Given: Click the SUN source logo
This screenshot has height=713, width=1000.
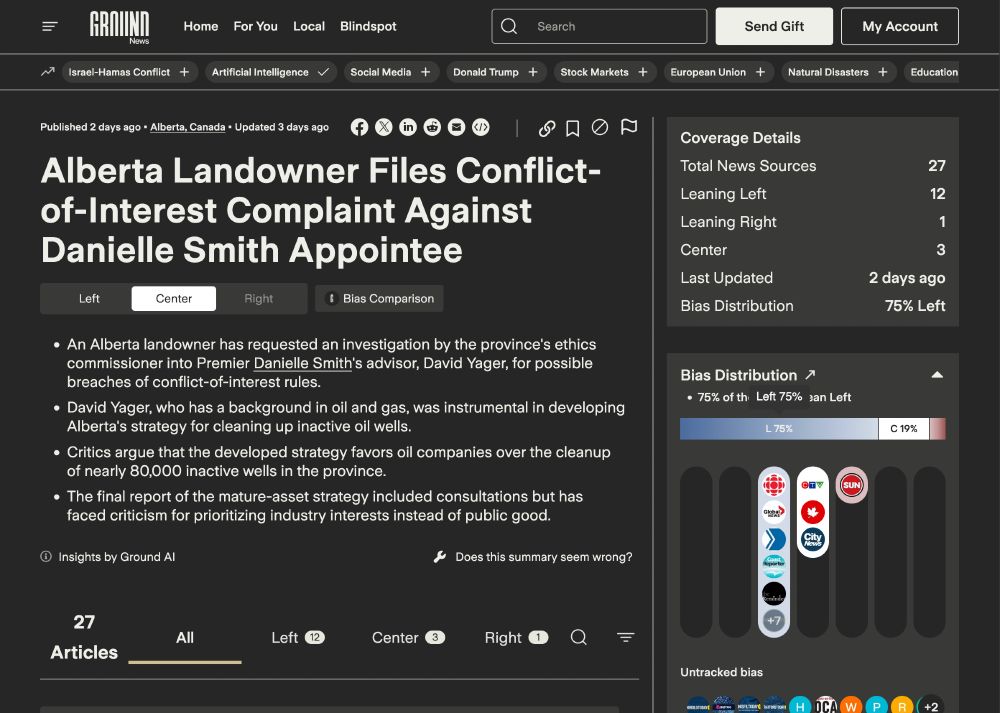Looking at the screenshot, I should (x=851, y=485).
